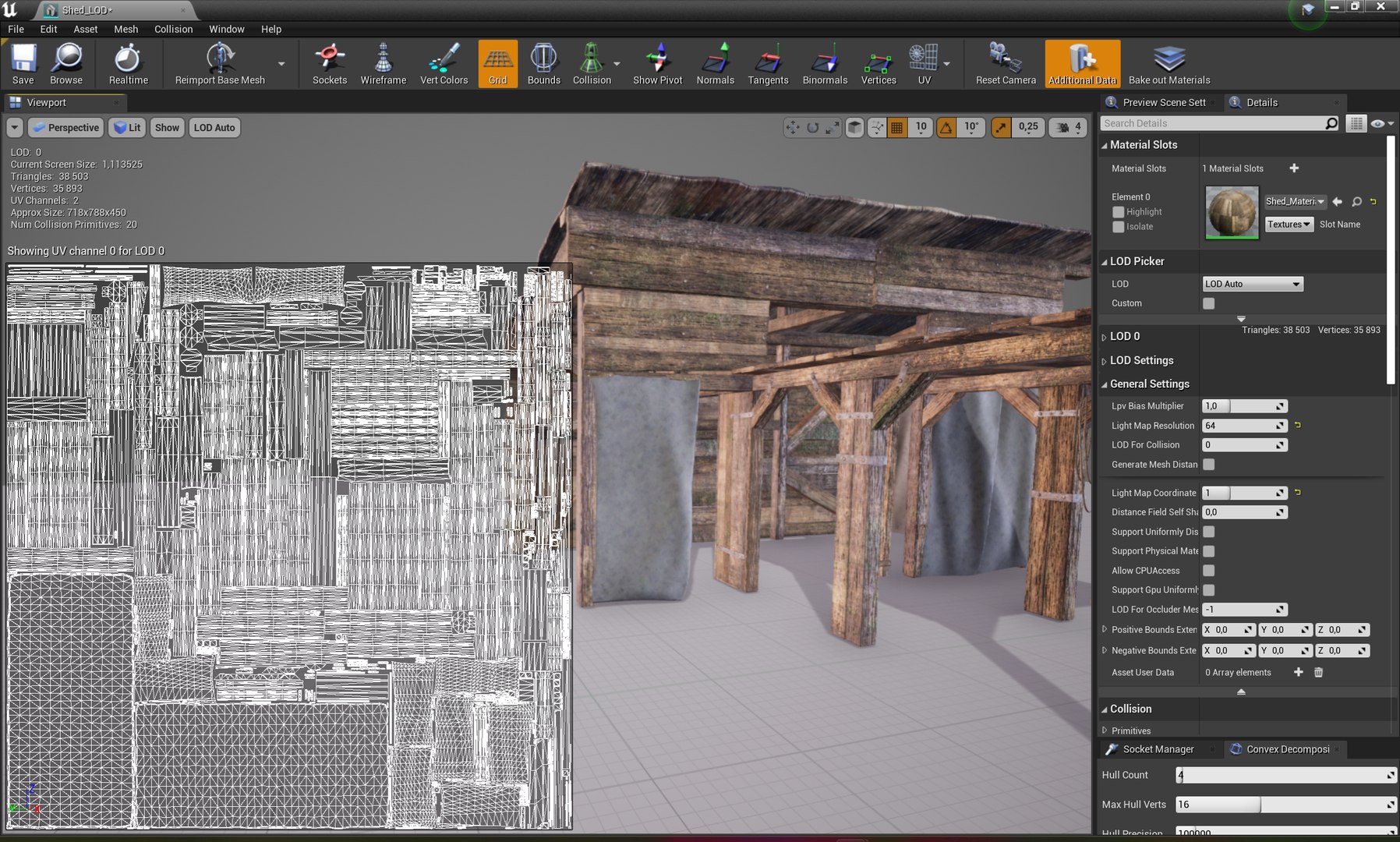Open the Mesh menu

(126, 29)
